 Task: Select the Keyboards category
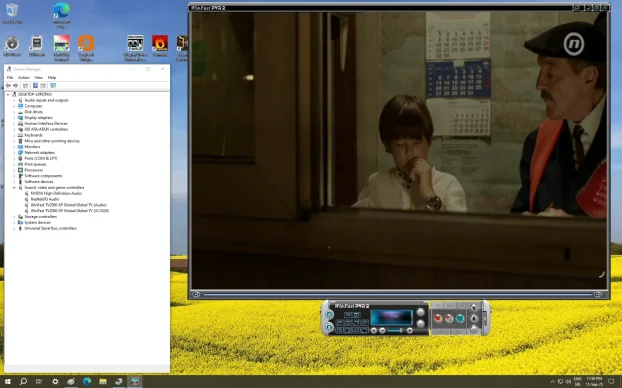(x=33, y=135)
